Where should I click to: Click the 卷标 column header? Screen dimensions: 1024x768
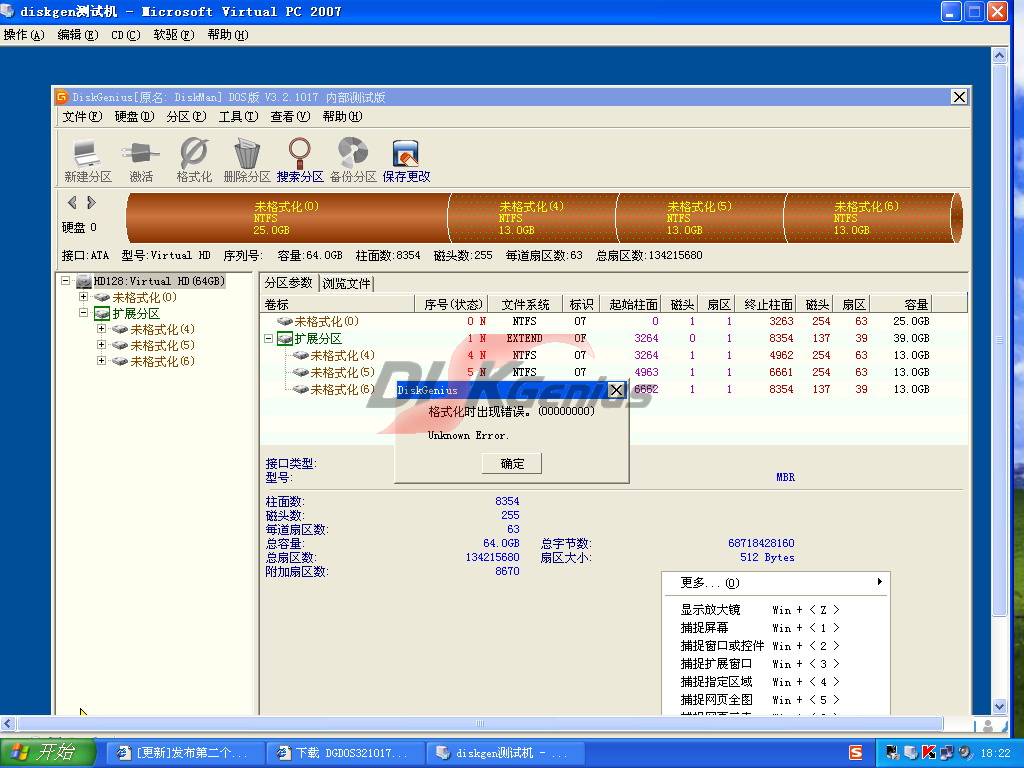(x=337, y=304)
